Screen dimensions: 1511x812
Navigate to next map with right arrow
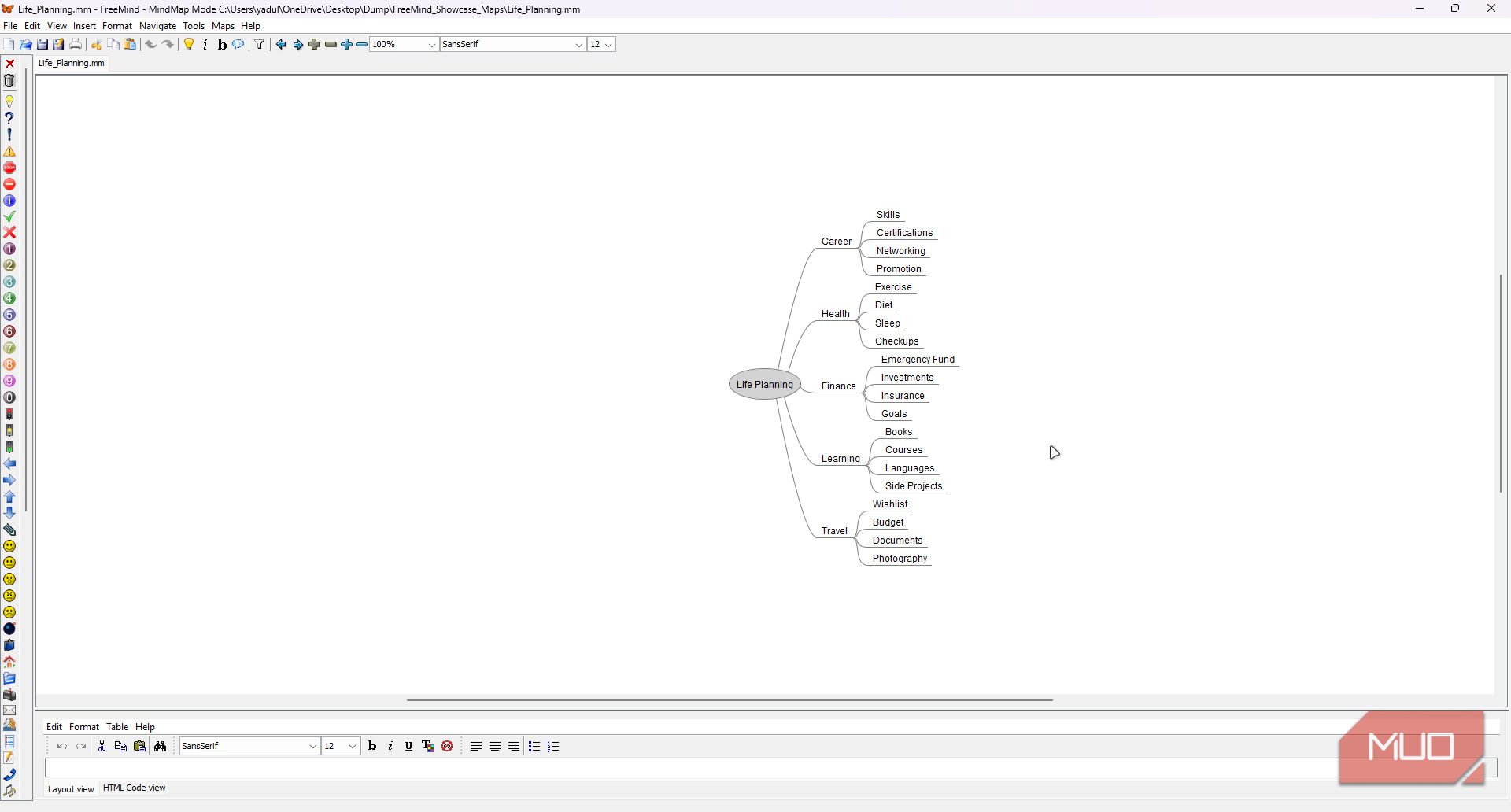[x=297, y=45]
